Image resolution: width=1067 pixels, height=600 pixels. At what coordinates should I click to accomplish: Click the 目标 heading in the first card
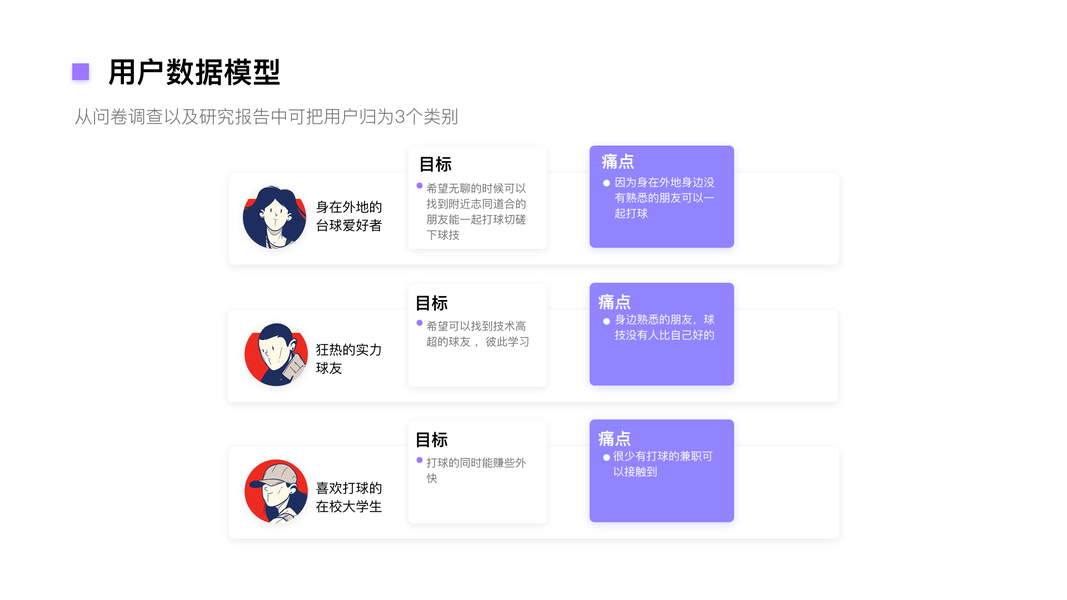tap(435, 165)
